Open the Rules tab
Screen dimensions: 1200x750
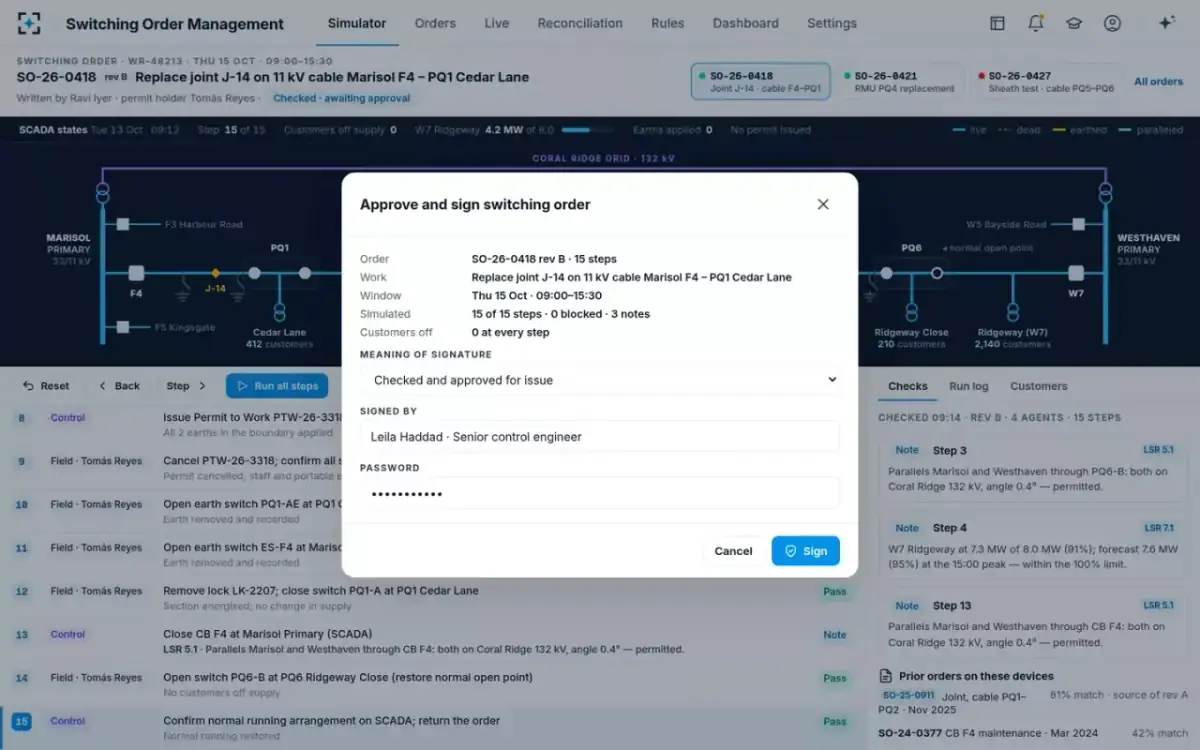point(668,23)
